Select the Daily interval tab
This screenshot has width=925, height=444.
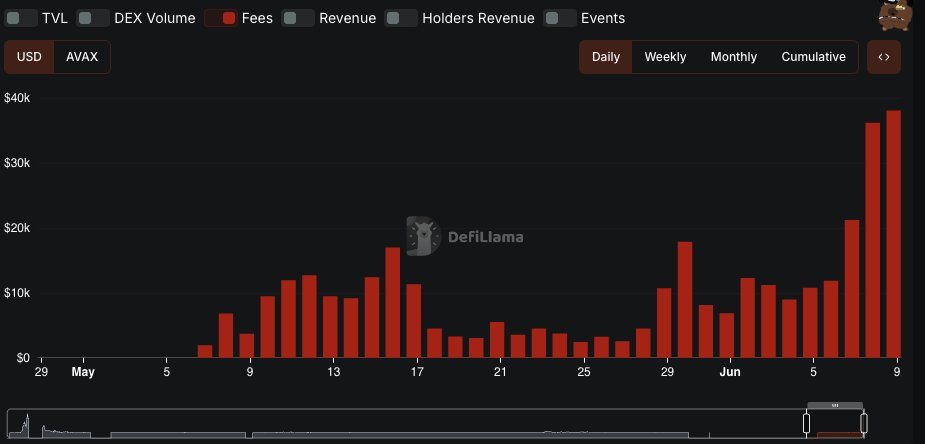click(x=606, y=57)
